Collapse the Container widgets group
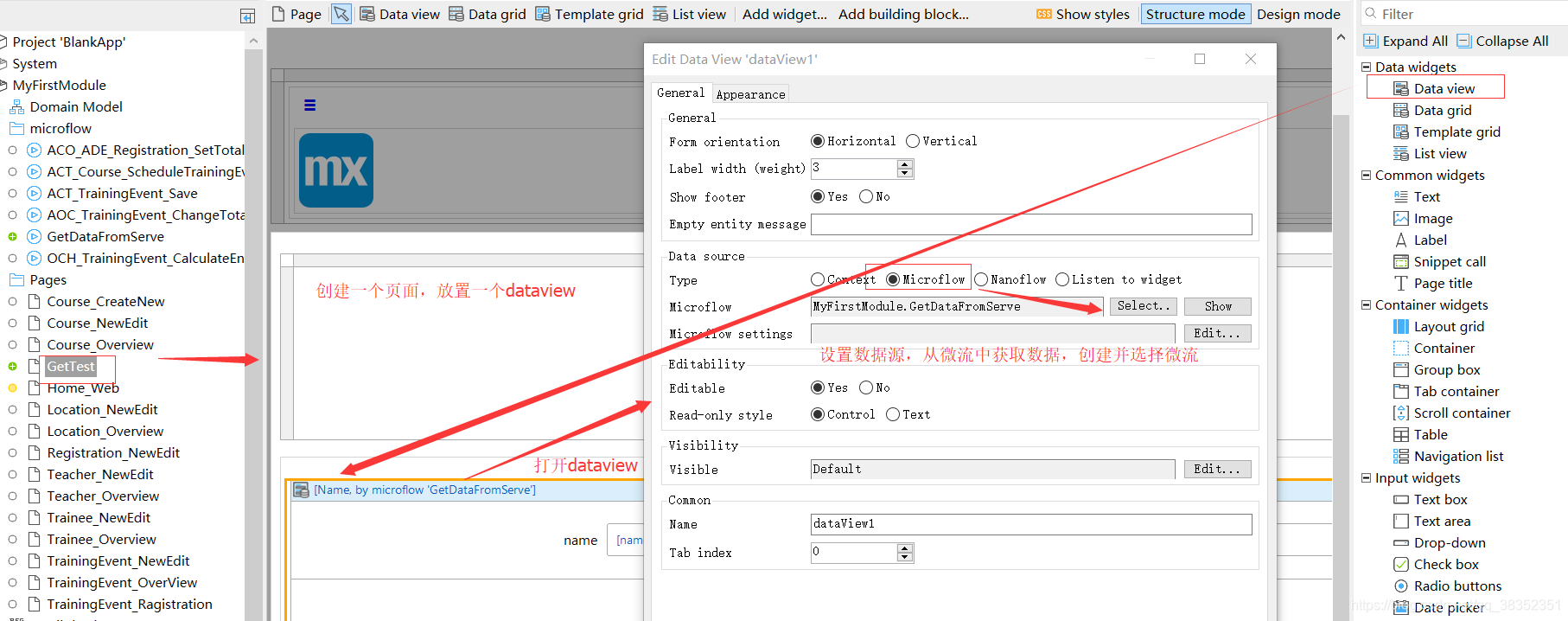Viewport: 1568px width, 621px height. point(1367,304)
